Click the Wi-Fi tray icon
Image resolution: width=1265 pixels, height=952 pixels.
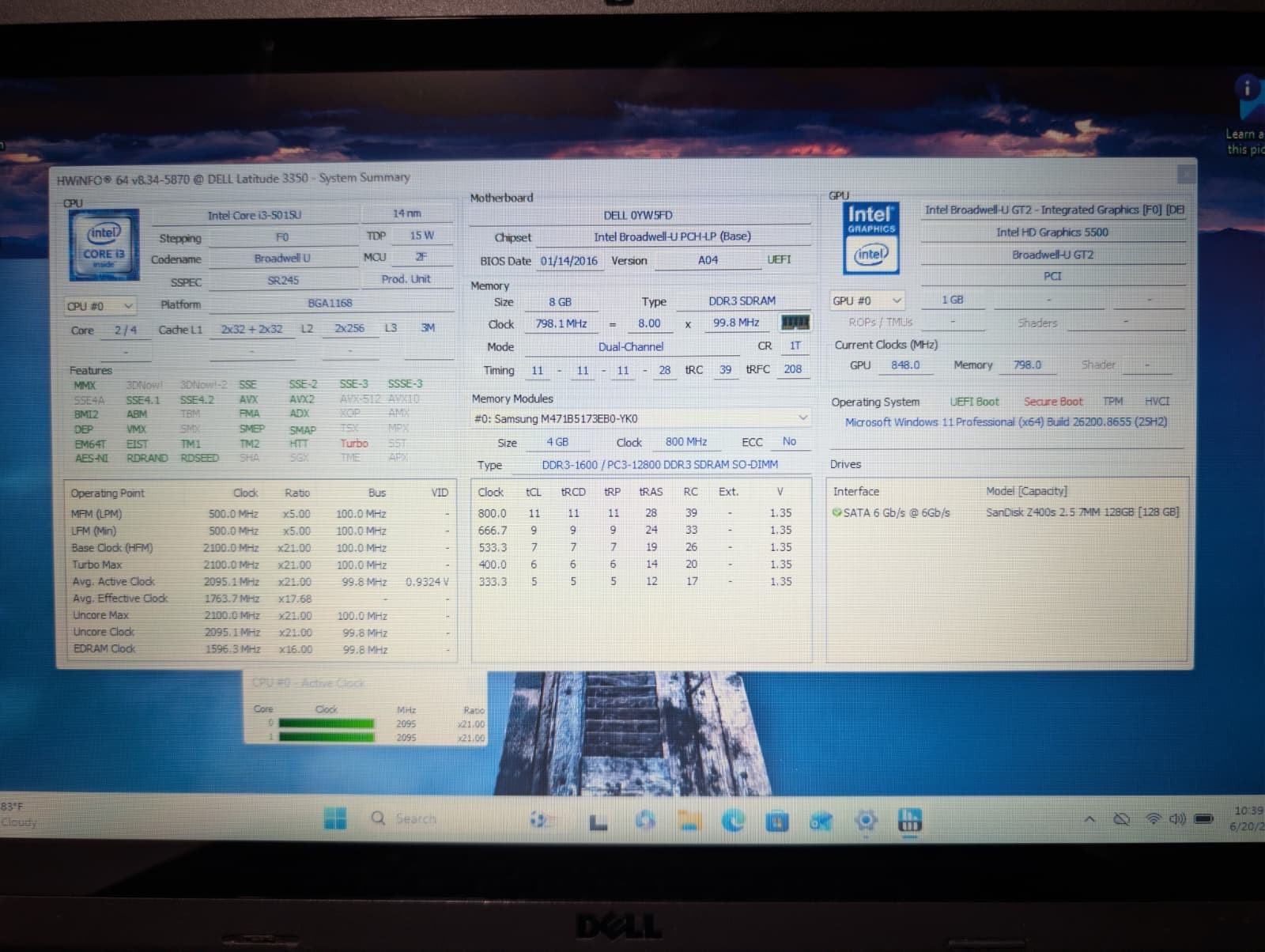(1154, 818)
